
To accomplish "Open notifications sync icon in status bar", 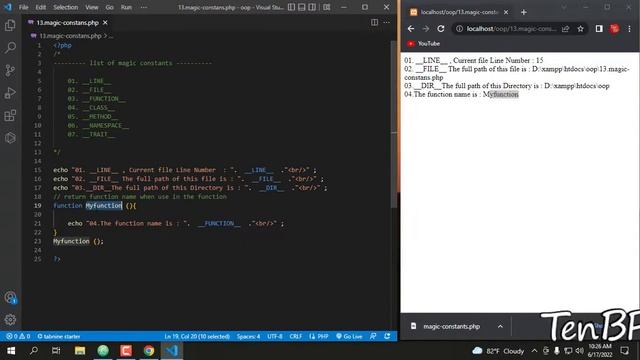I will pos(387,336).
